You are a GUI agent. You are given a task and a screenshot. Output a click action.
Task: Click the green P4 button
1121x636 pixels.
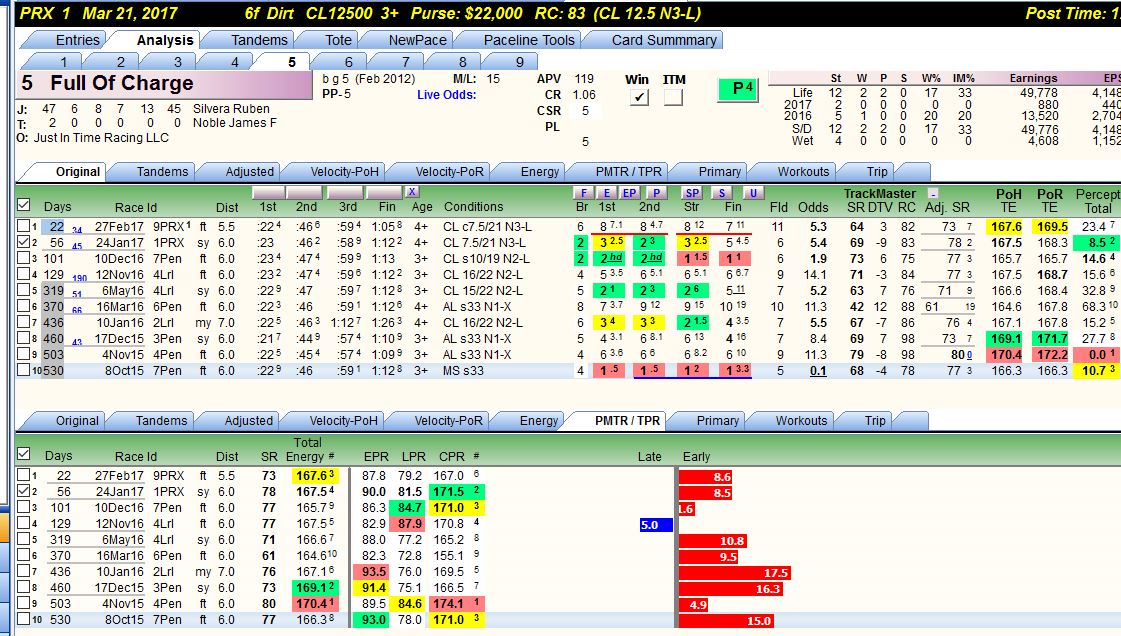click(x=738, y=89)
